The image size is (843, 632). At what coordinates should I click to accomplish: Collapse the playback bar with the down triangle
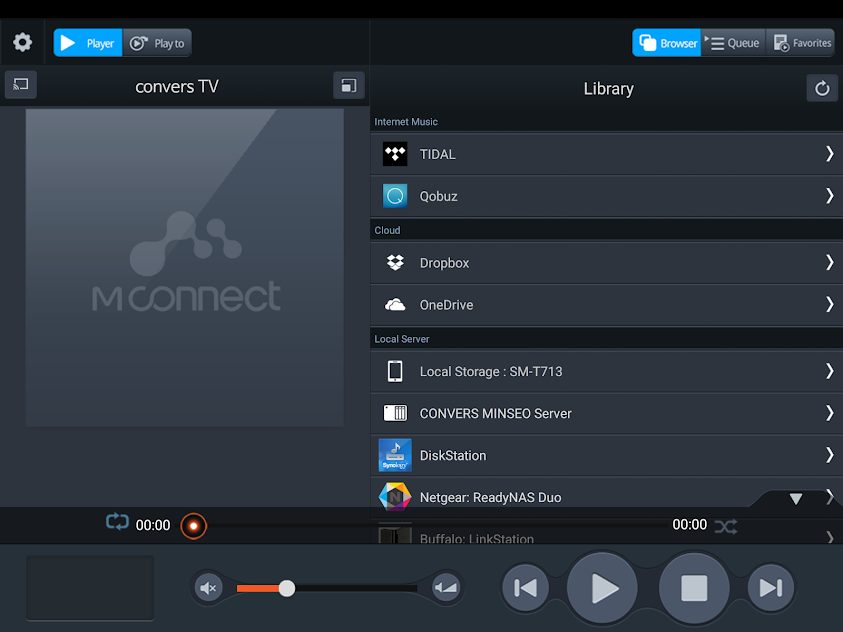pyautogui.click(x=796, y=499)
